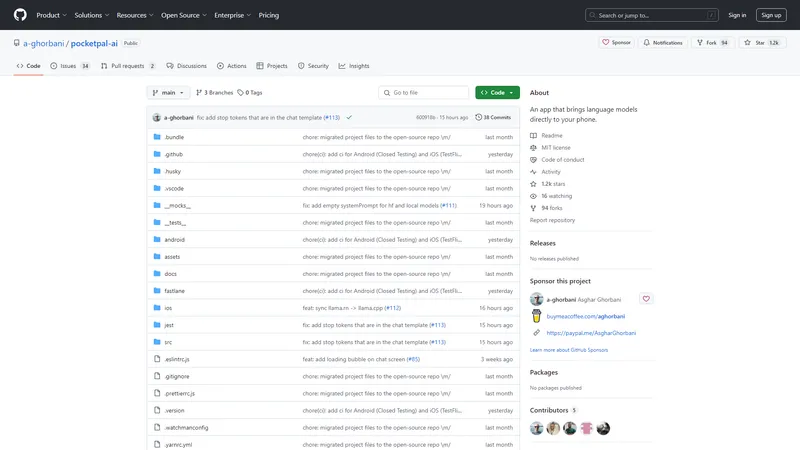Open the .yarnrc.yml file name
Image resolution: width=800 pixels, height=450 pixels.
(x=178, y=445)
